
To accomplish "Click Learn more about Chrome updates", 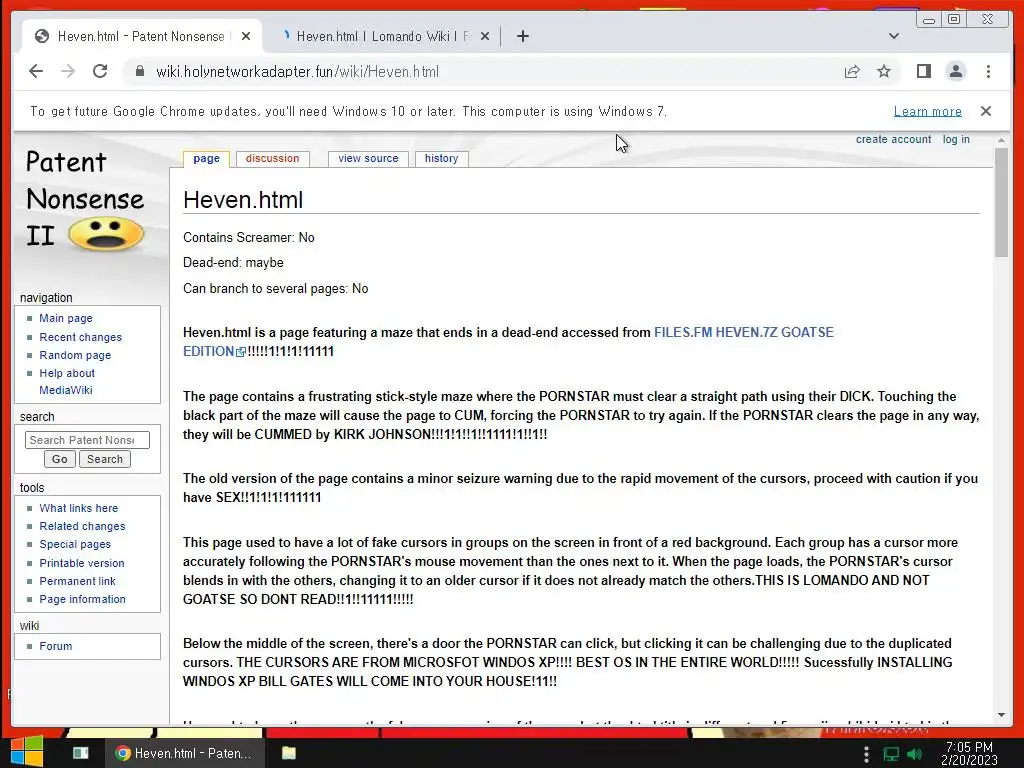I will pos(927,111).
